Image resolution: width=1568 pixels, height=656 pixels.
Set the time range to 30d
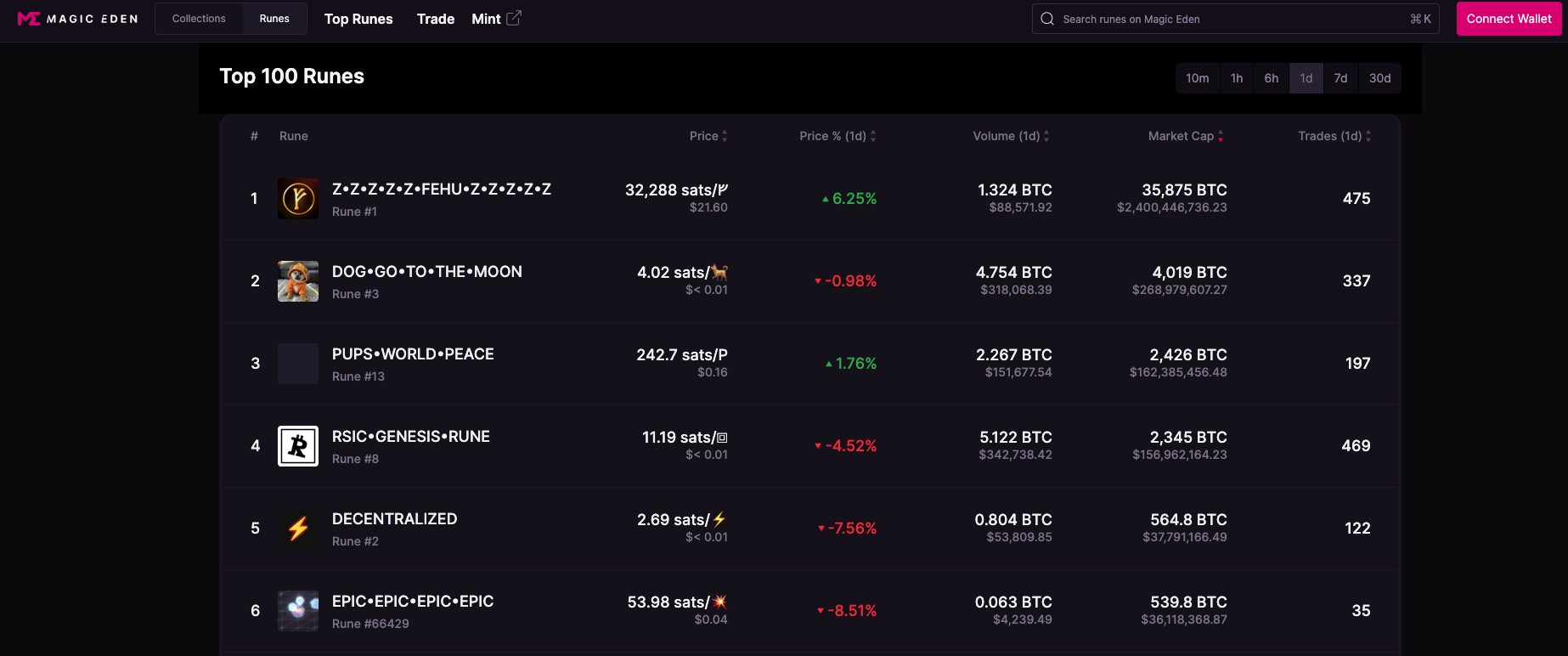point(1379,78)
